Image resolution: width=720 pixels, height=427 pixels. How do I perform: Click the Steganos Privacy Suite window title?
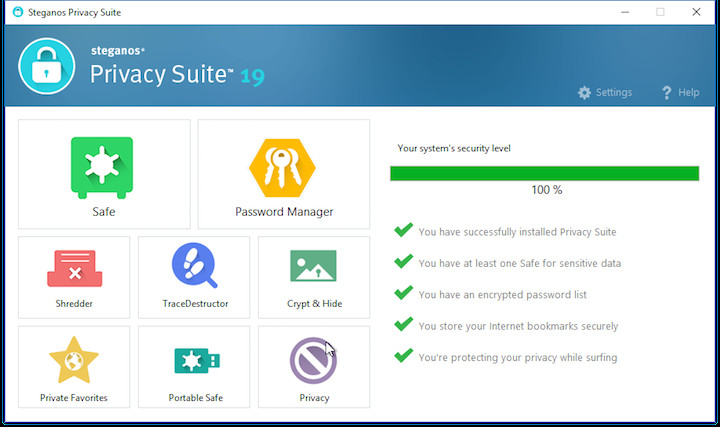pyautogui.click(x=74, y=12)
